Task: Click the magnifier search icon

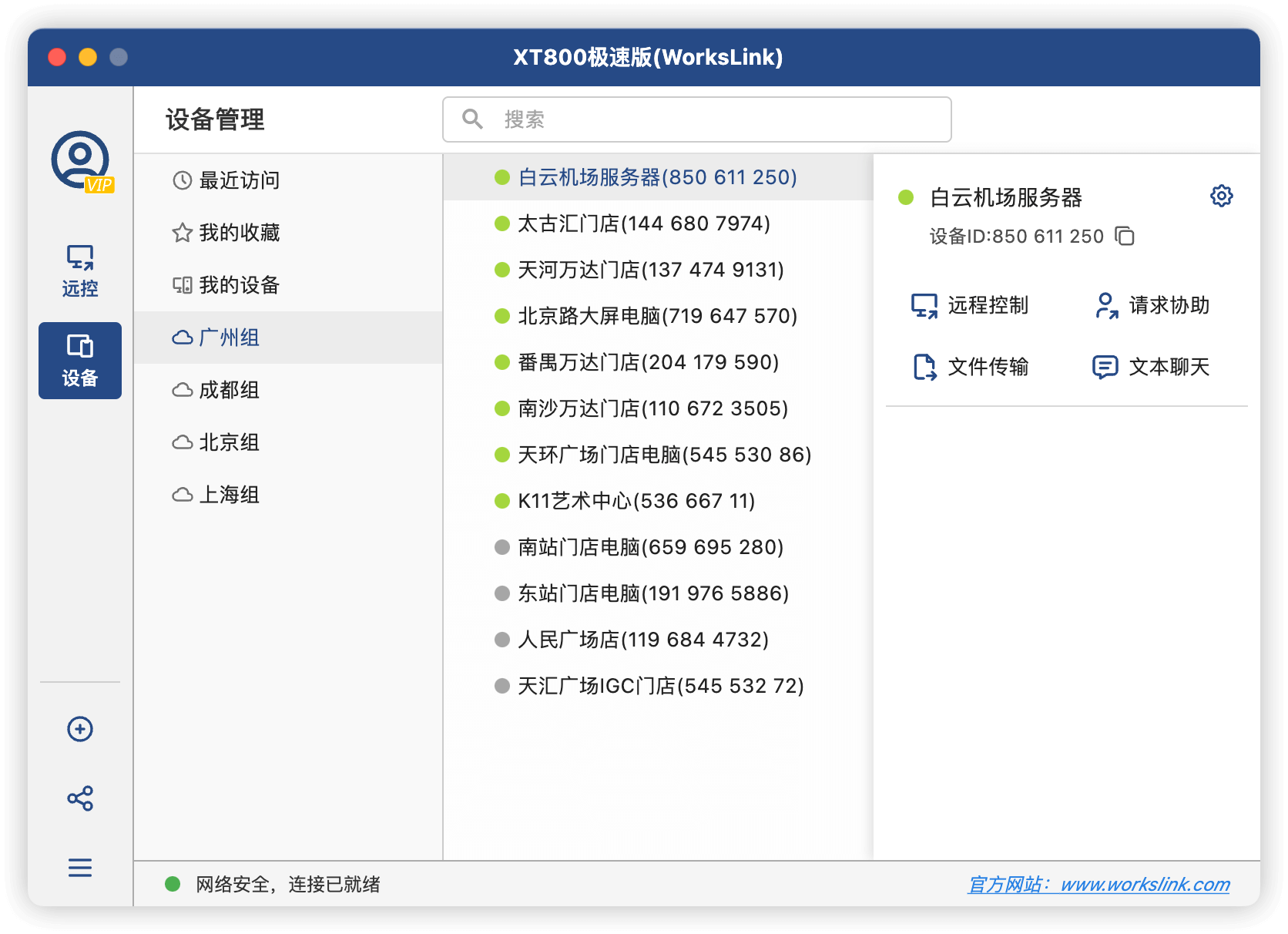Action: (472, 119)
